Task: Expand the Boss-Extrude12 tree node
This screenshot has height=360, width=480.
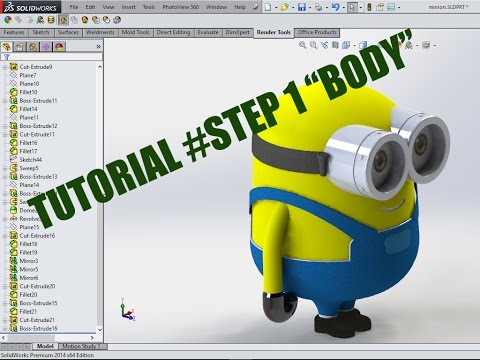Action: (x=5, y=126)
